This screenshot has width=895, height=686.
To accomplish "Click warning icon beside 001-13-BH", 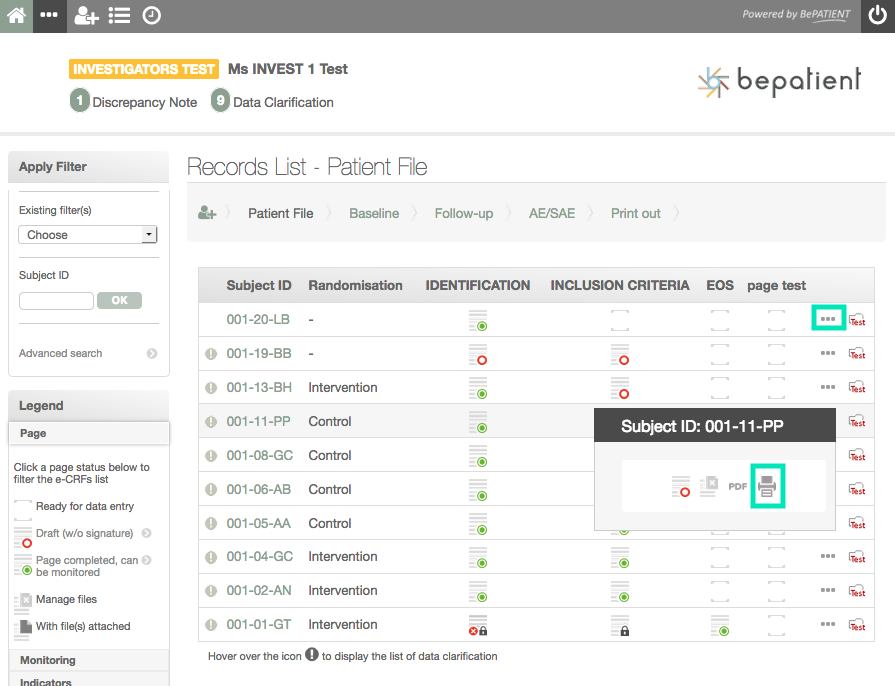I will [x=211, y=388].
